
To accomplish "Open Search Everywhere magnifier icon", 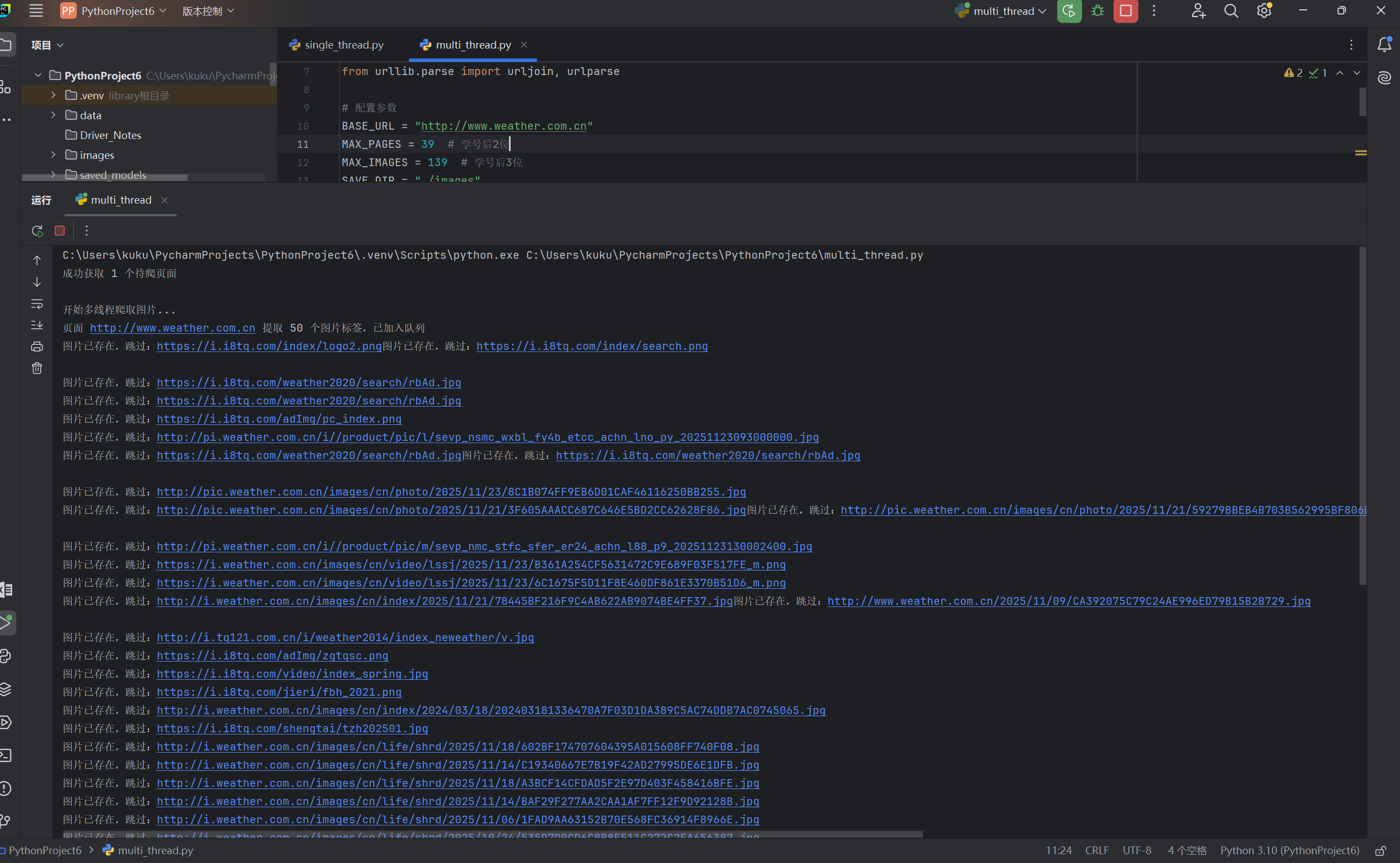I will (1231, 11).
